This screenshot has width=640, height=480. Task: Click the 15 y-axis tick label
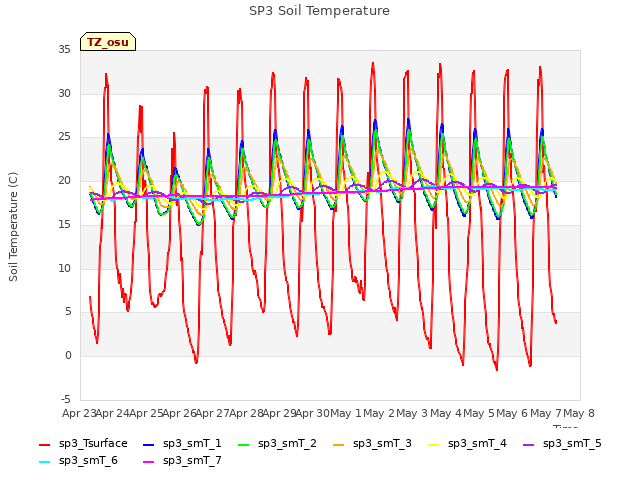point(64,224)
